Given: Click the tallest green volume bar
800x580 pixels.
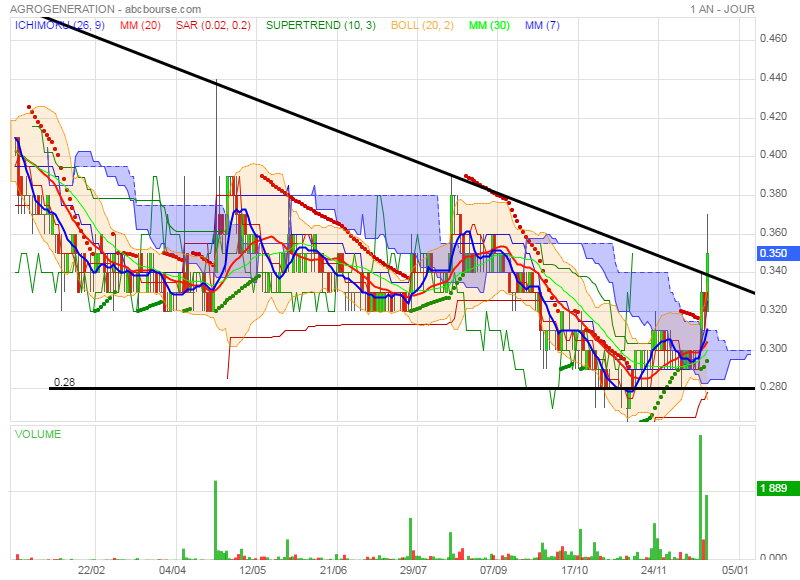Looking at the screenshot, I should [701, 497].
